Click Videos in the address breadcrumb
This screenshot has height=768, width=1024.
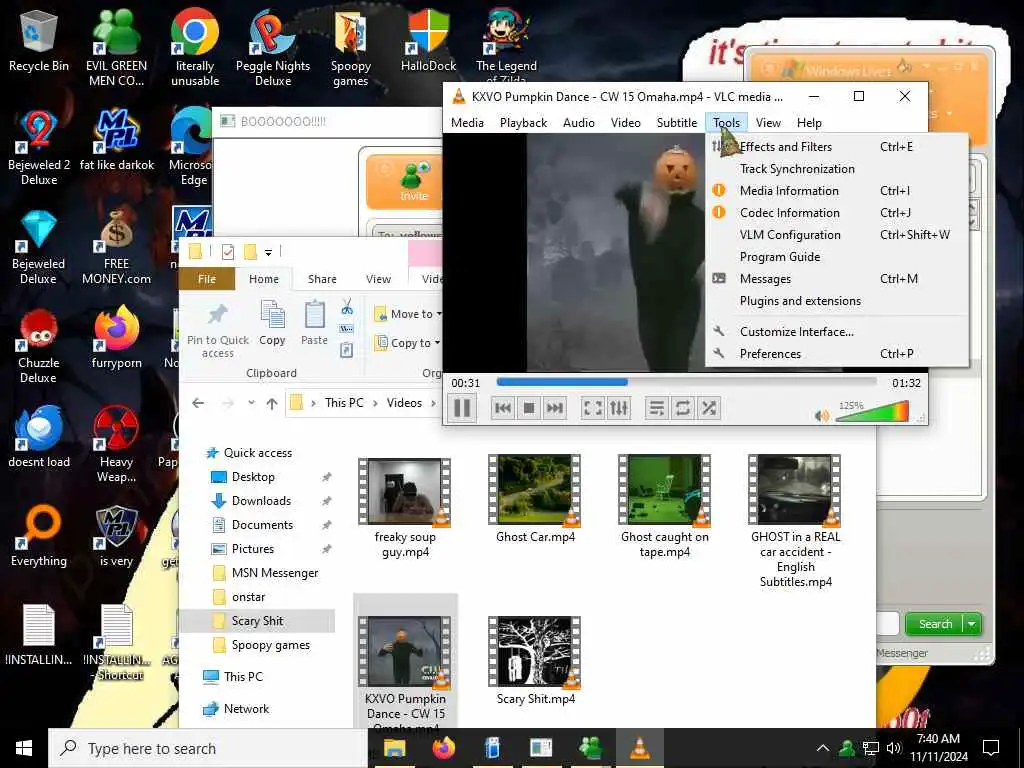click(404, 403)
